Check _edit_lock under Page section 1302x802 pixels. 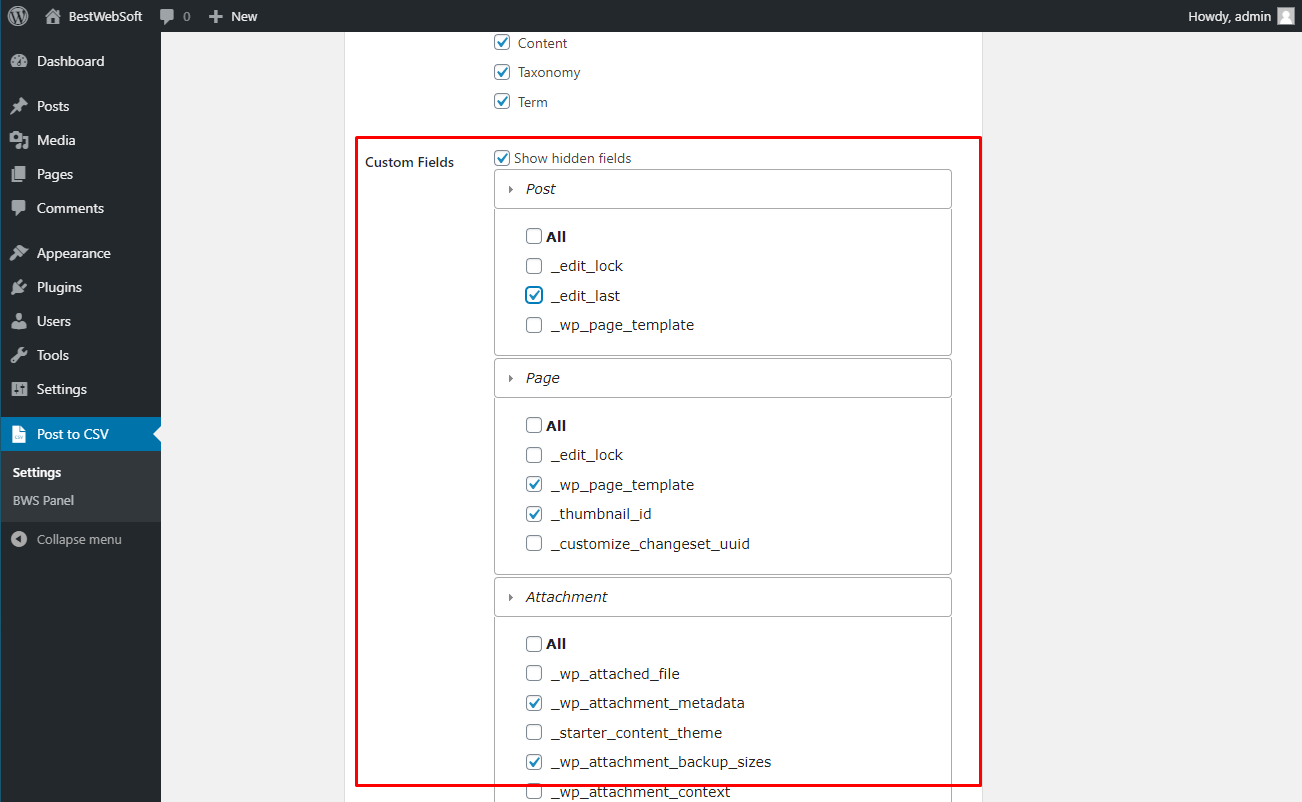point(534,455)
